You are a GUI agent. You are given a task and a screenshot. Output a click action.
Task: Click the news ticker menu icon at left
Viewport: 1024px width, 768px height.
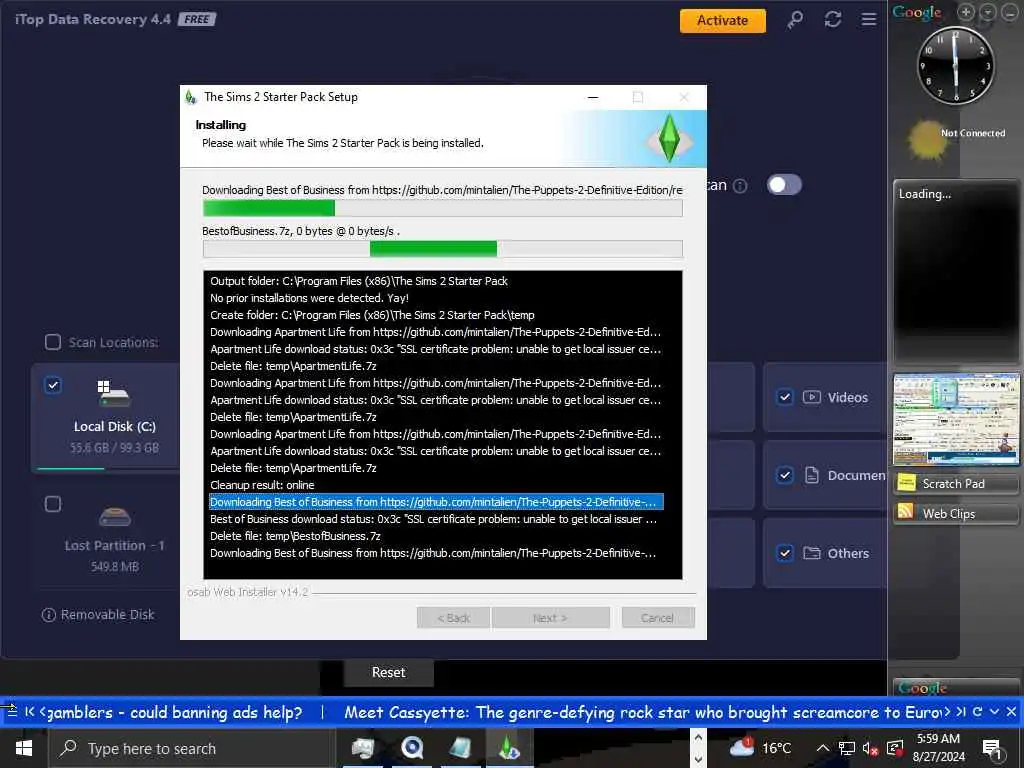(x=10, y=711)
